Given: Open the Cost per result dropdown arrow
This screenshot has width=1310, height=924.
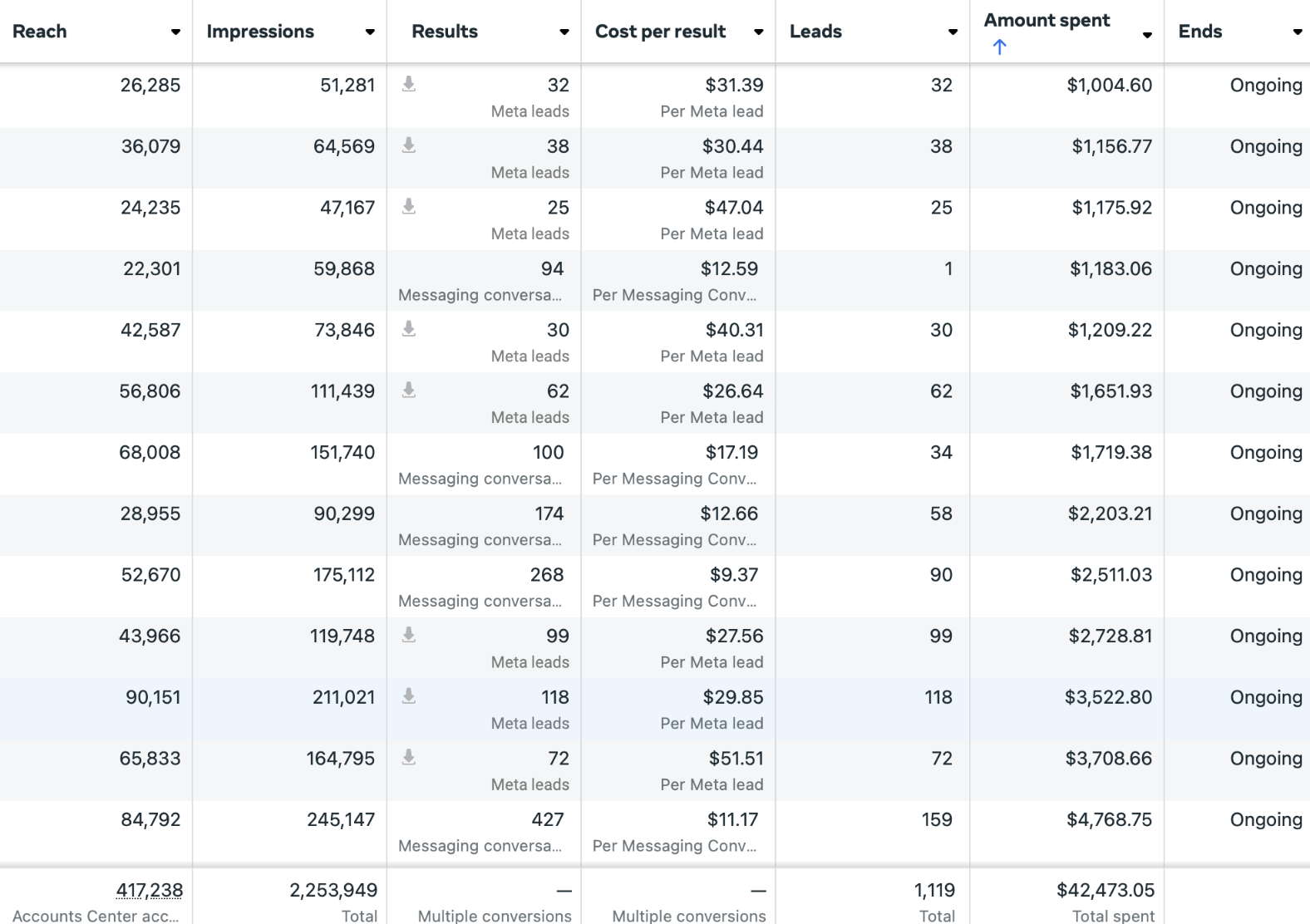Looking at the screenshot, I should (x=759, y=32).
